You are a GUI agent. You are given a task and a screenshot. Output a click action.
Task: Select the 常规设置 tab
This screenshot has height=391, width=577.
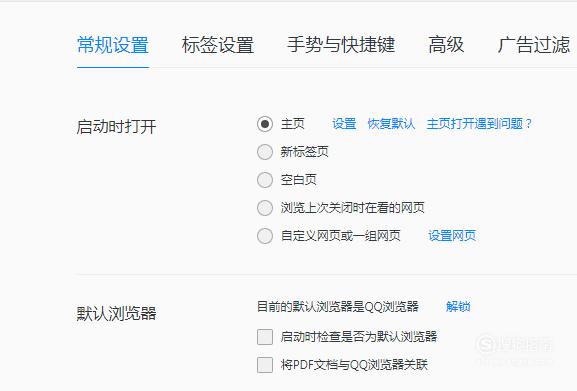tap(113, 45)
